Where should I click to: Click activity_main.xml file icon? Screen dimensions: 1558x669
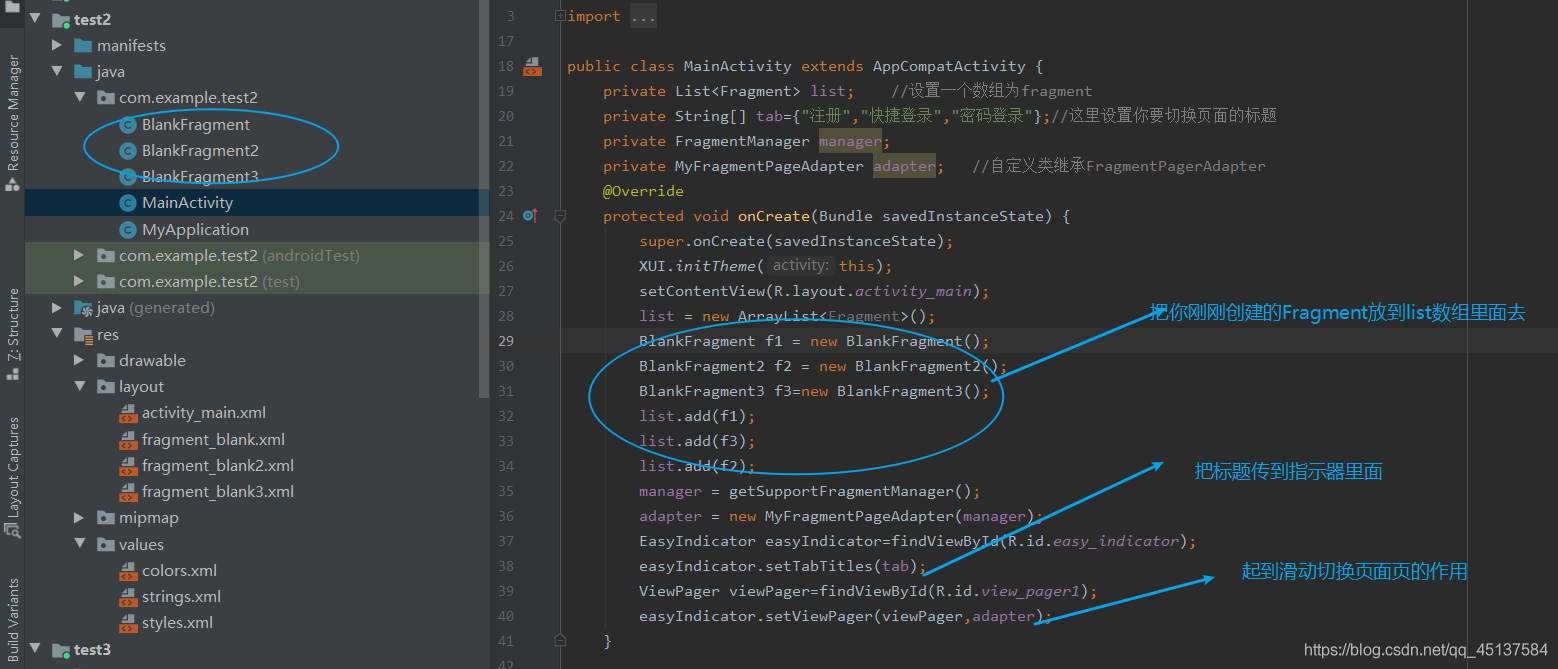128,413
